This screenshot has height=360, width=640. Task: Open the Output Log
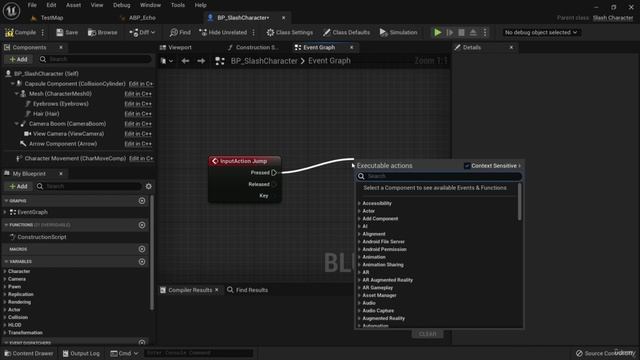tap(81, 353)
